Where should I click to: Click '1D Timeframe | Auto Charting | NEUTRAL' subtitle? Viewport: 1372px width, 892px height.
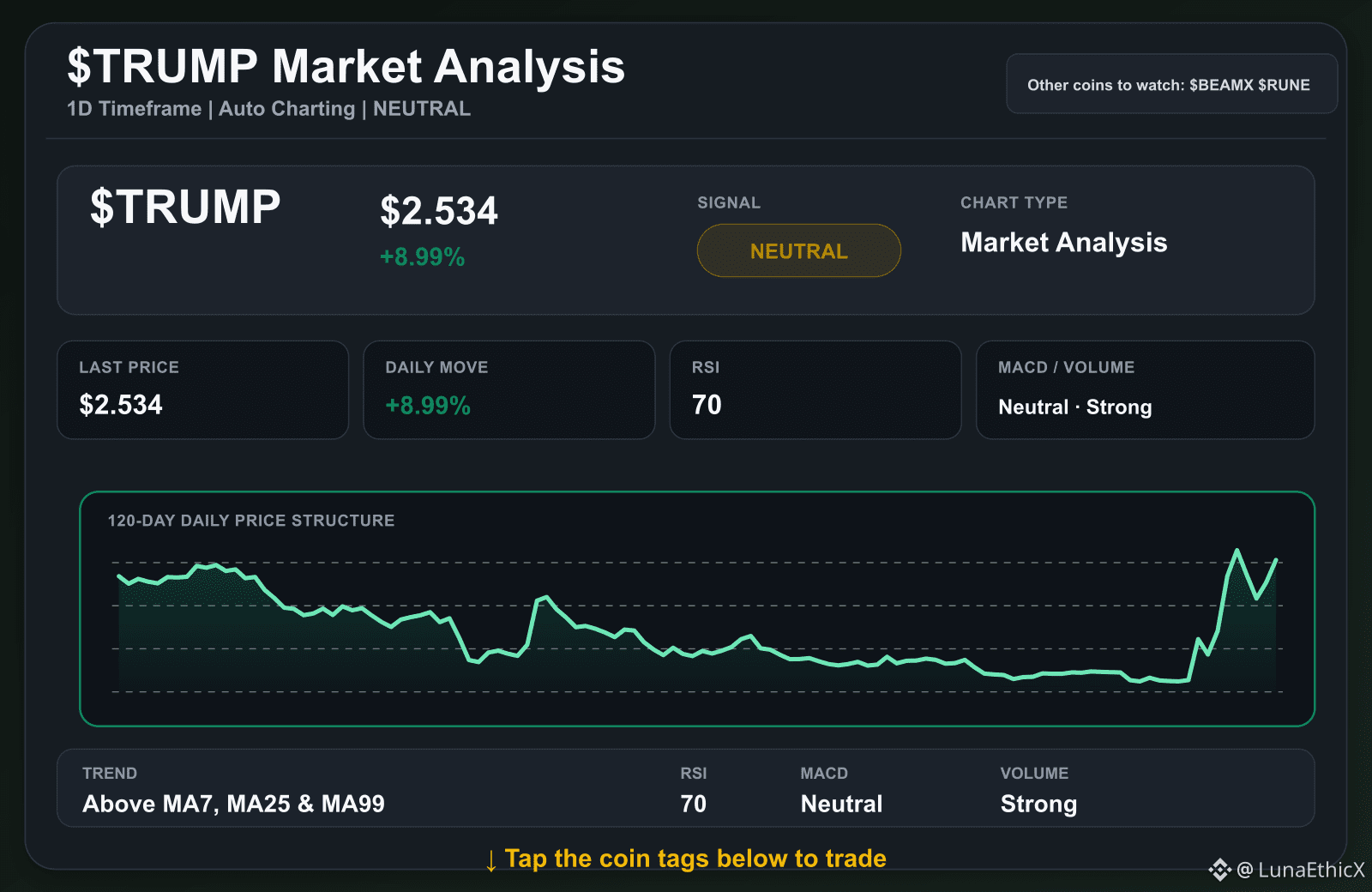[268, 109]
